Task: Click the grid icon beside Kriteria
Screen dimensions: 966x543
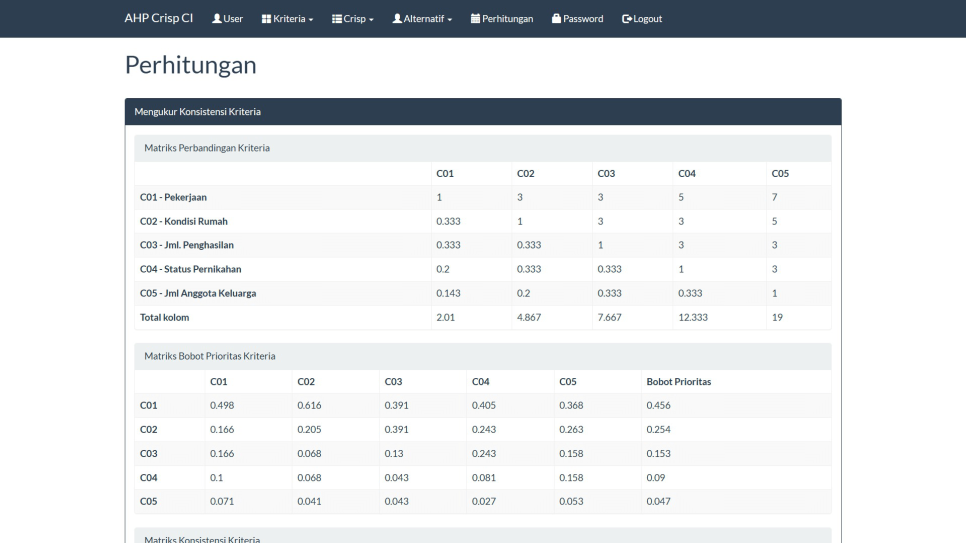Action: coord(266,19)
